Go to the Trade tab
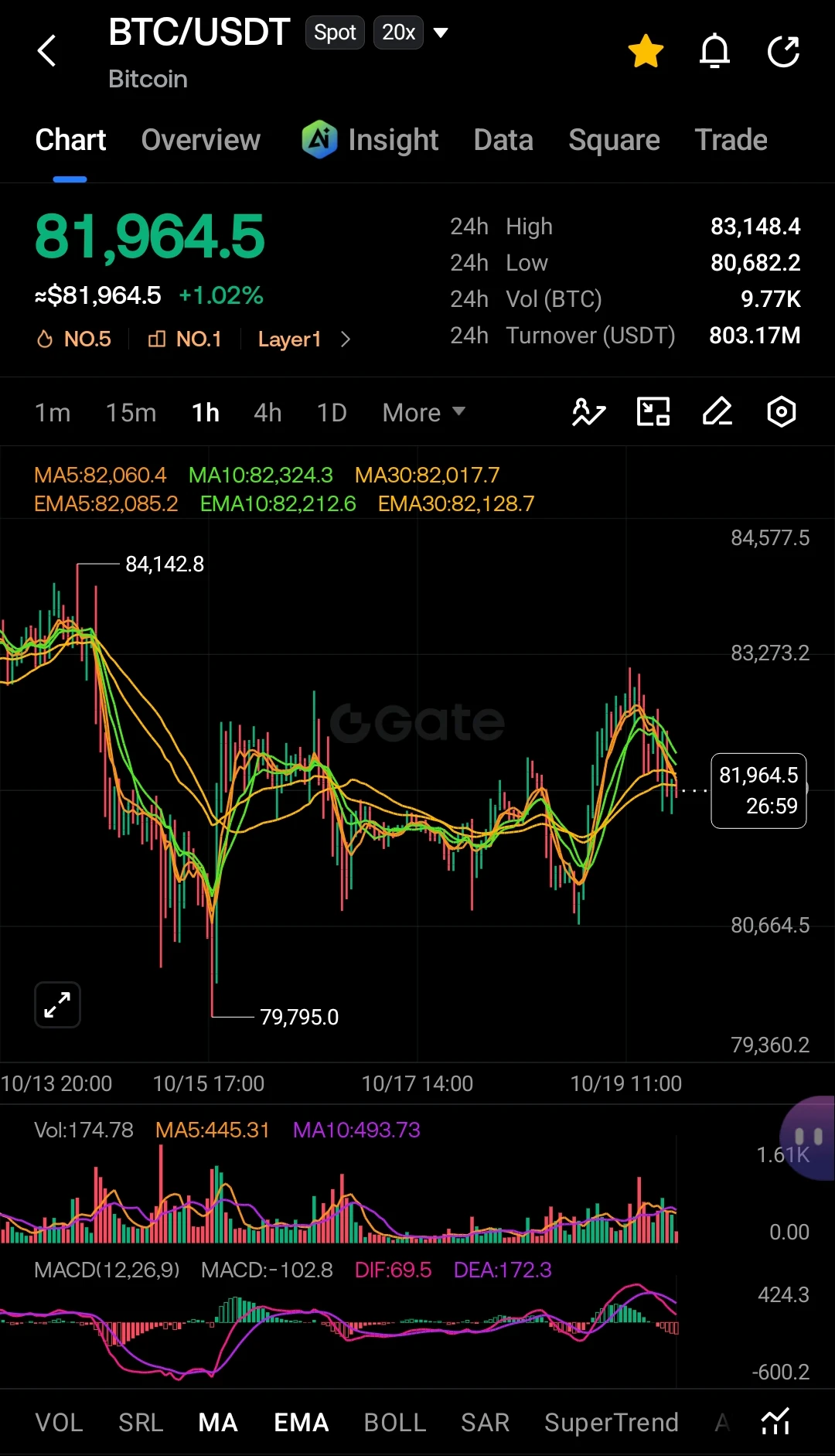 pyautogui.click(x=731, y=140)
